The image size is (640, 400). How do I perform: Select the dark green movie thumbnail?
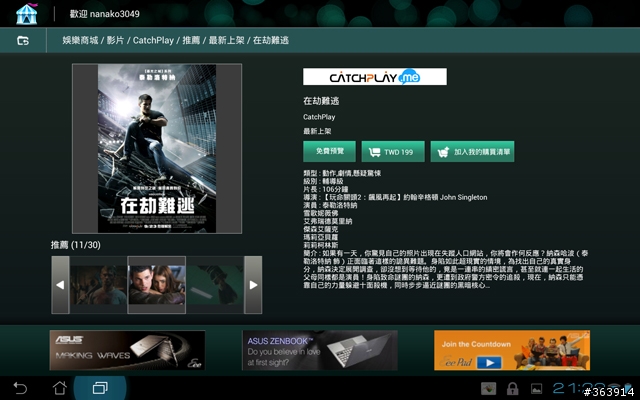(215, 285)
